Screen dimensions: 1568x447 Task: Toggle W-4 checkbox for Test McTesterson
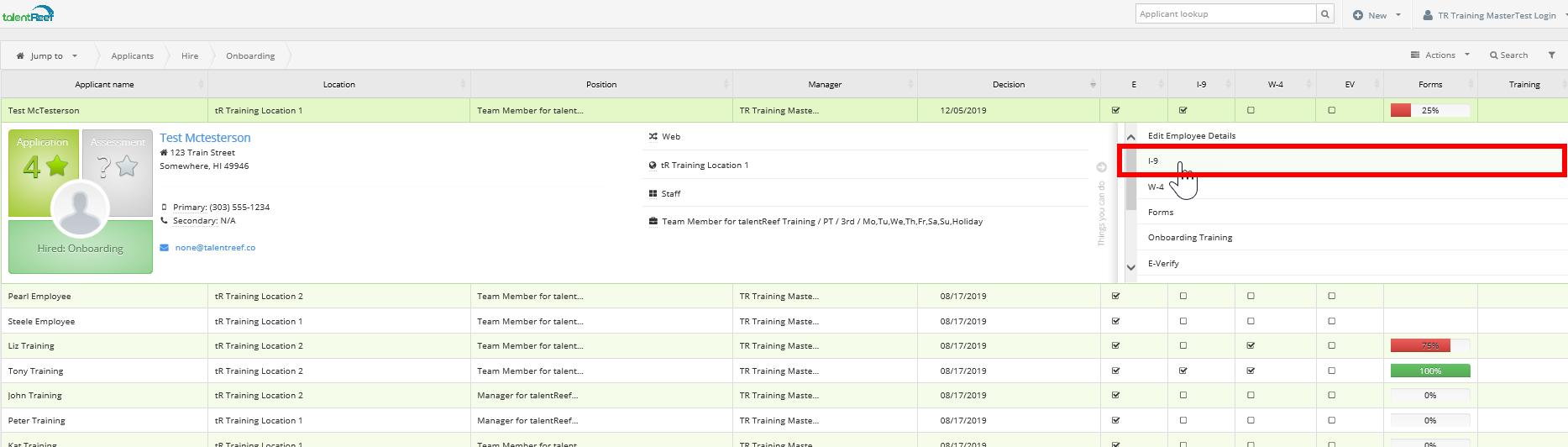[x=1251, y=110]
